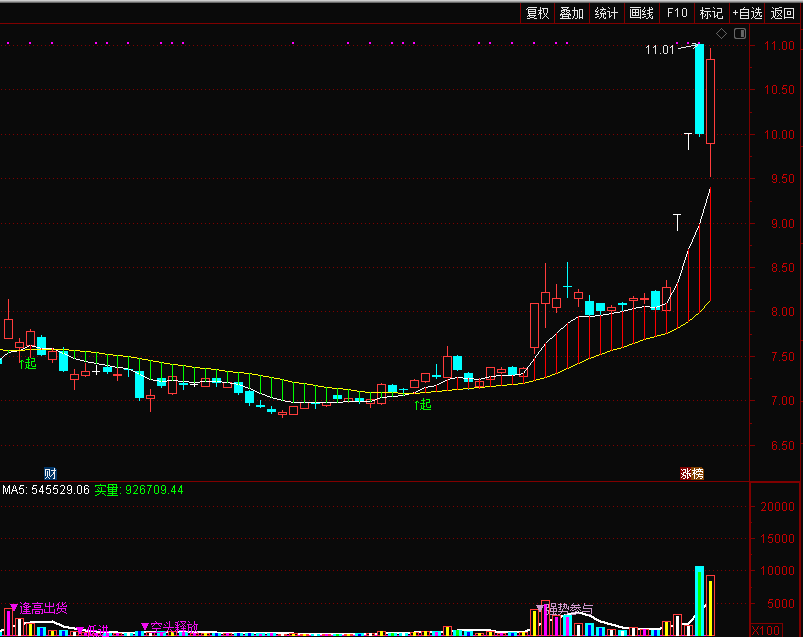Select the tall cyan candlestick reaching 11.01

coord(699,90)
